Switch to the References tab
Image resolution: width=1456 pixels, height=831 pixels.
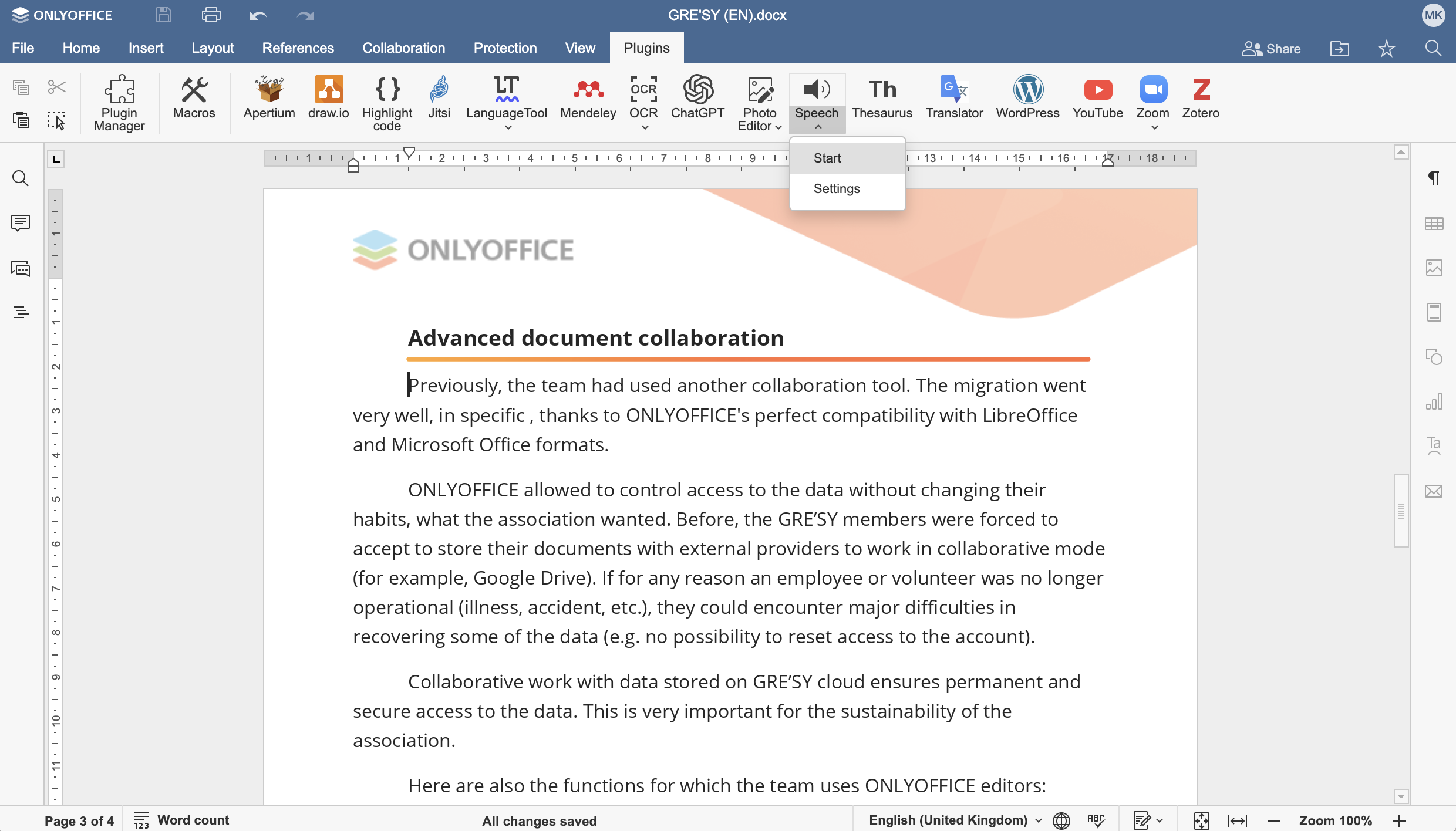coord(298,48)
